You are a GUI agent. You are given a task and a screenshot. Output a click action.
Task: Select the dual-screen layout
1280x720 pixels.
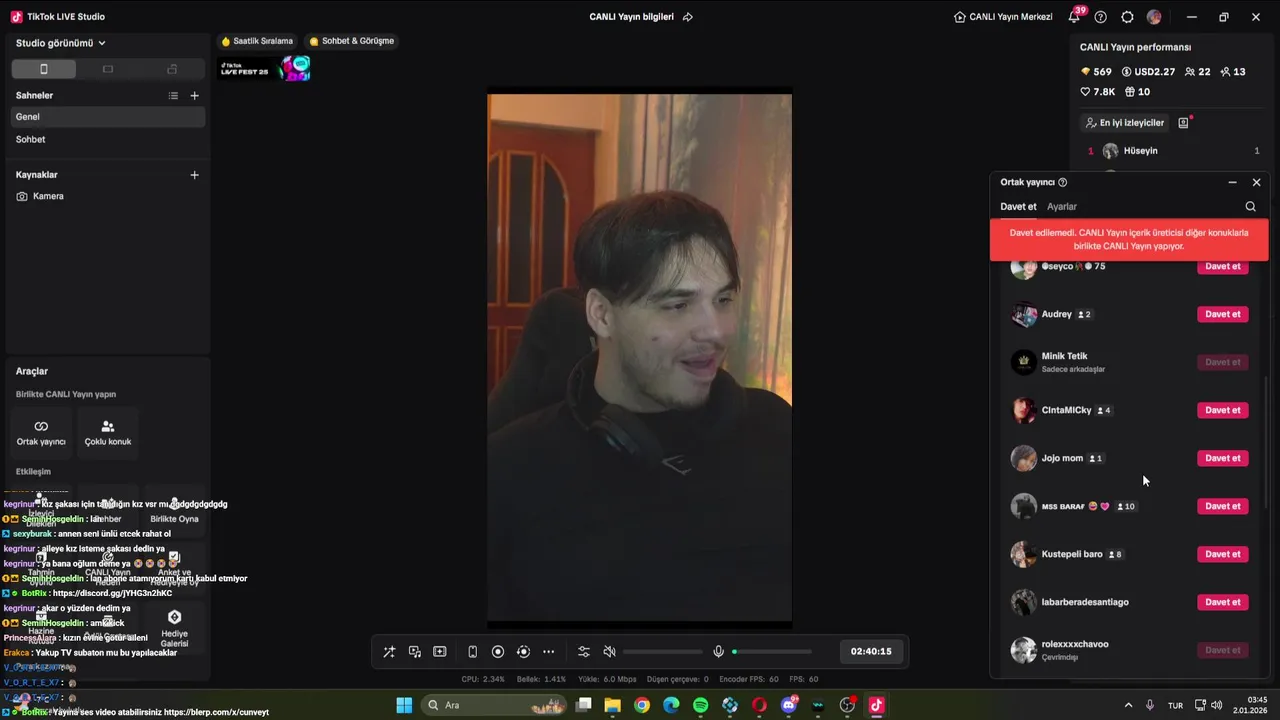[x=172, y=69]
